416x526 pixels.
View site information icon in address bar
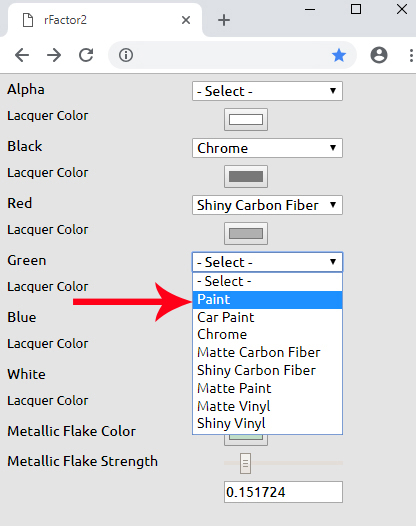(126, 55)
